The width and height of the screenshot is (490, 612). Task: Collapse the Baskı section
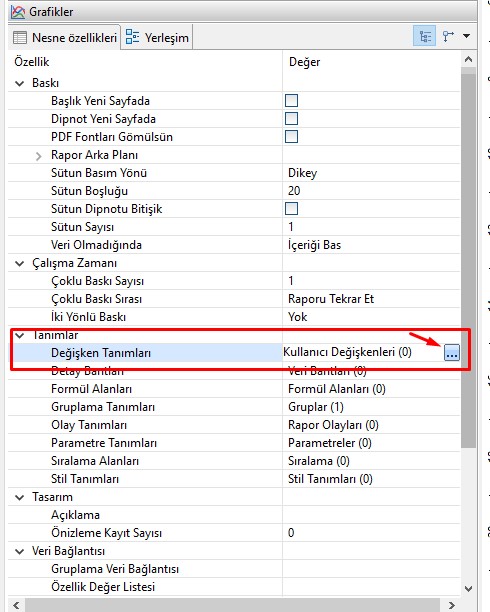click(20, 83)
